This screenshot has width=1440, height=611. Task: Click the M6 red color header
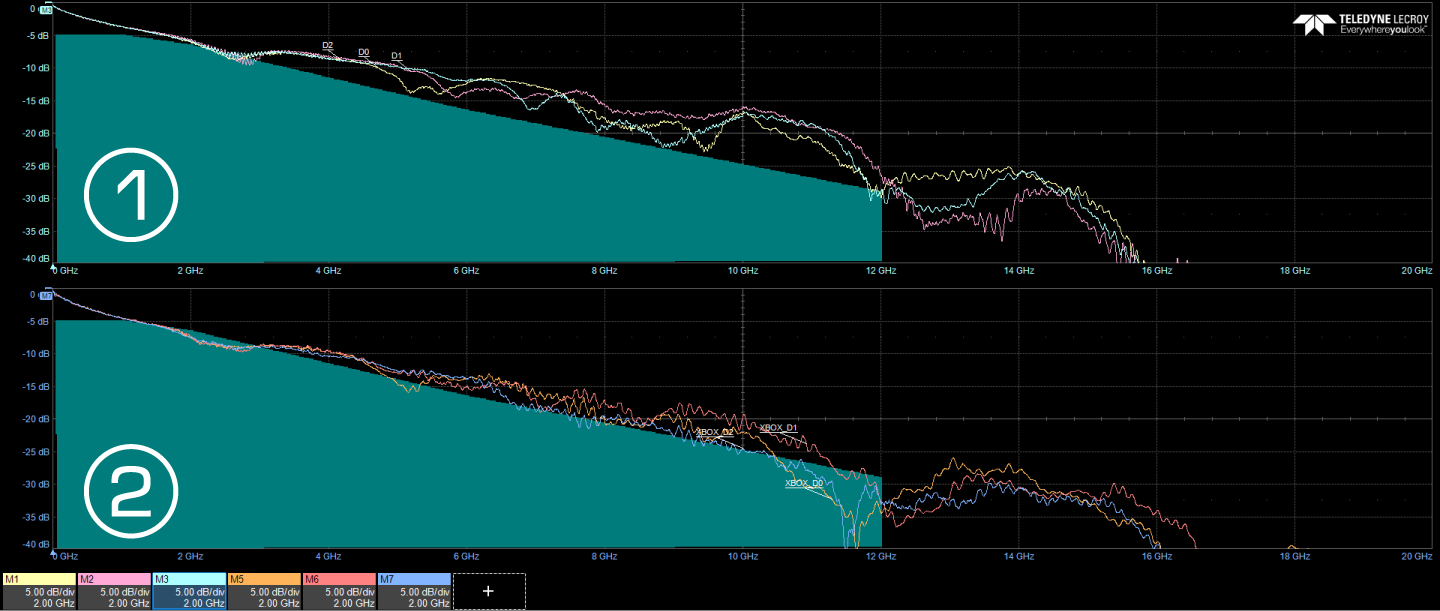tap(339, 579)
